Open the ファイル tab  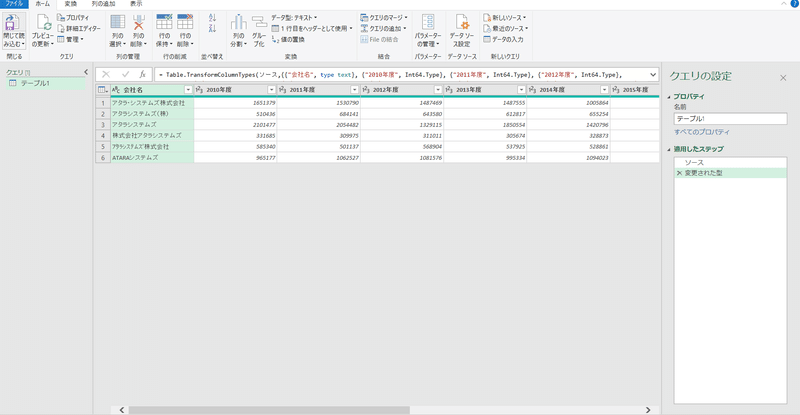(14, 4)
